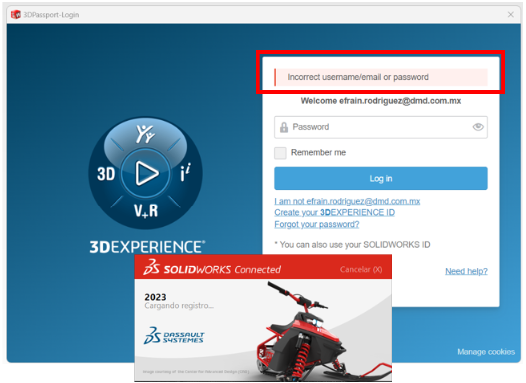Click the 3DEXPERIENCE logo text
The width and height of the screenshot is (526, 383).
(147, 247)
